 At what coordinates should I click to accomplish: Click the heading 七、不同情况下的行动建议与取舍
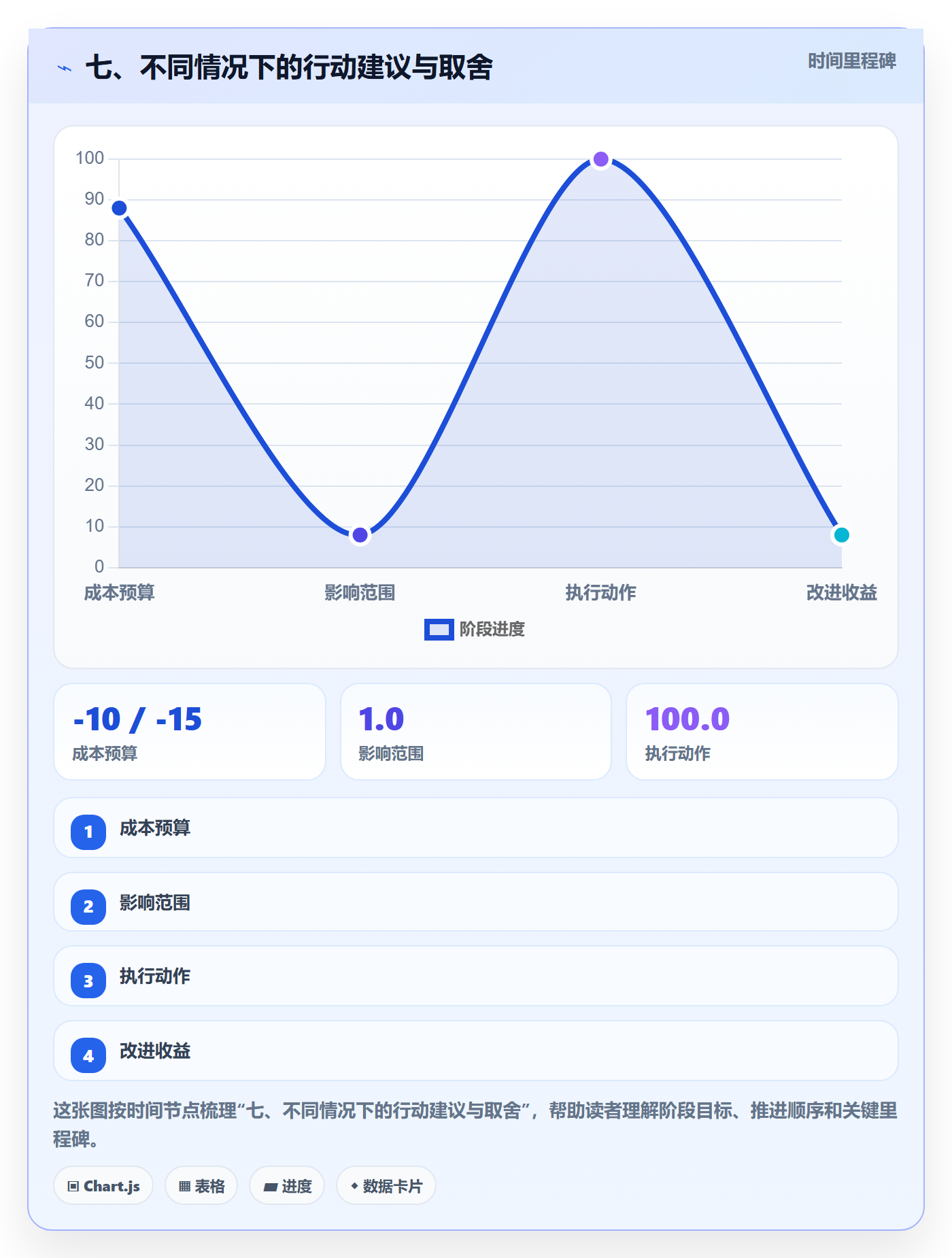click(x=289, y=67)
